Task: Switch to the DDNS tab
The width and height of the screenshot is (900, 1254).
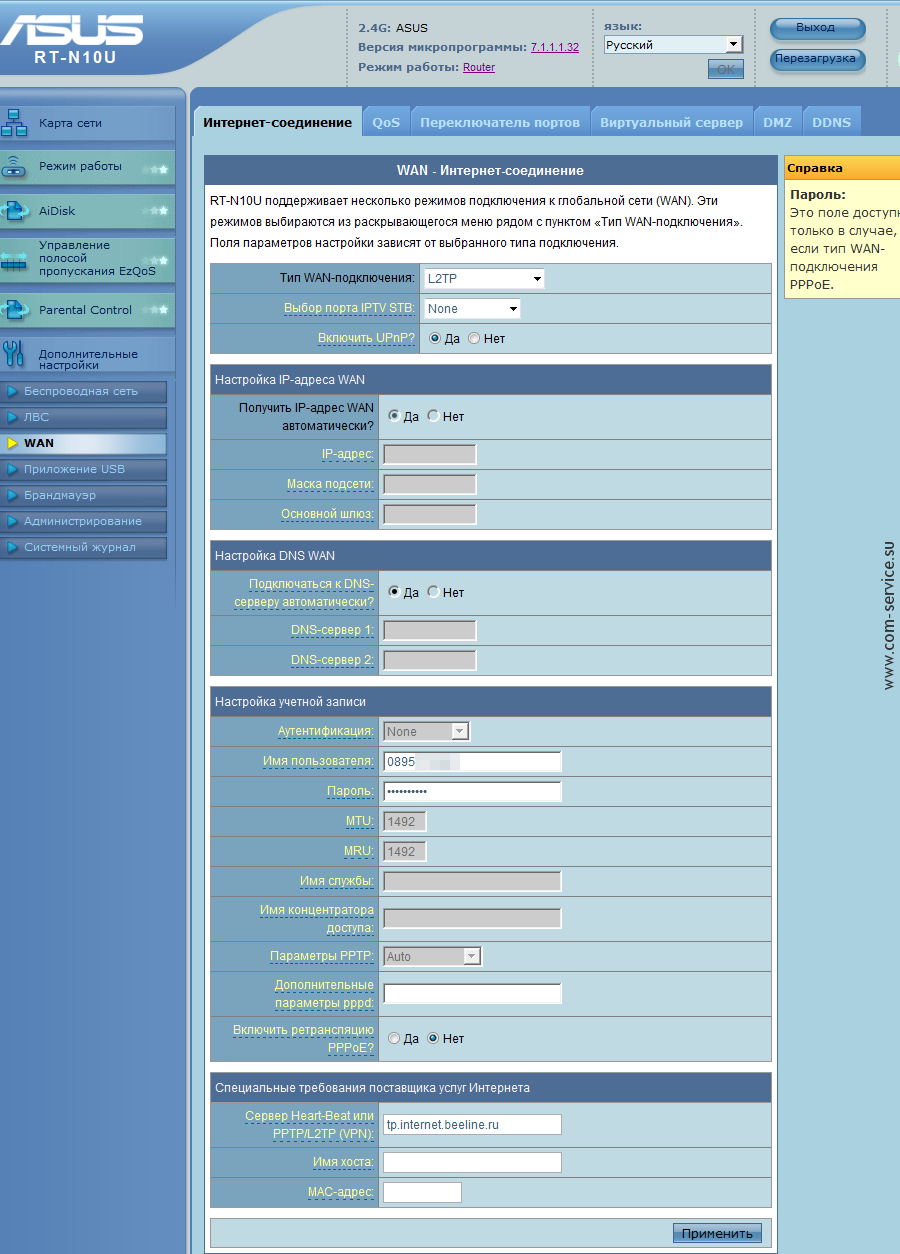Action: [831, 122]
